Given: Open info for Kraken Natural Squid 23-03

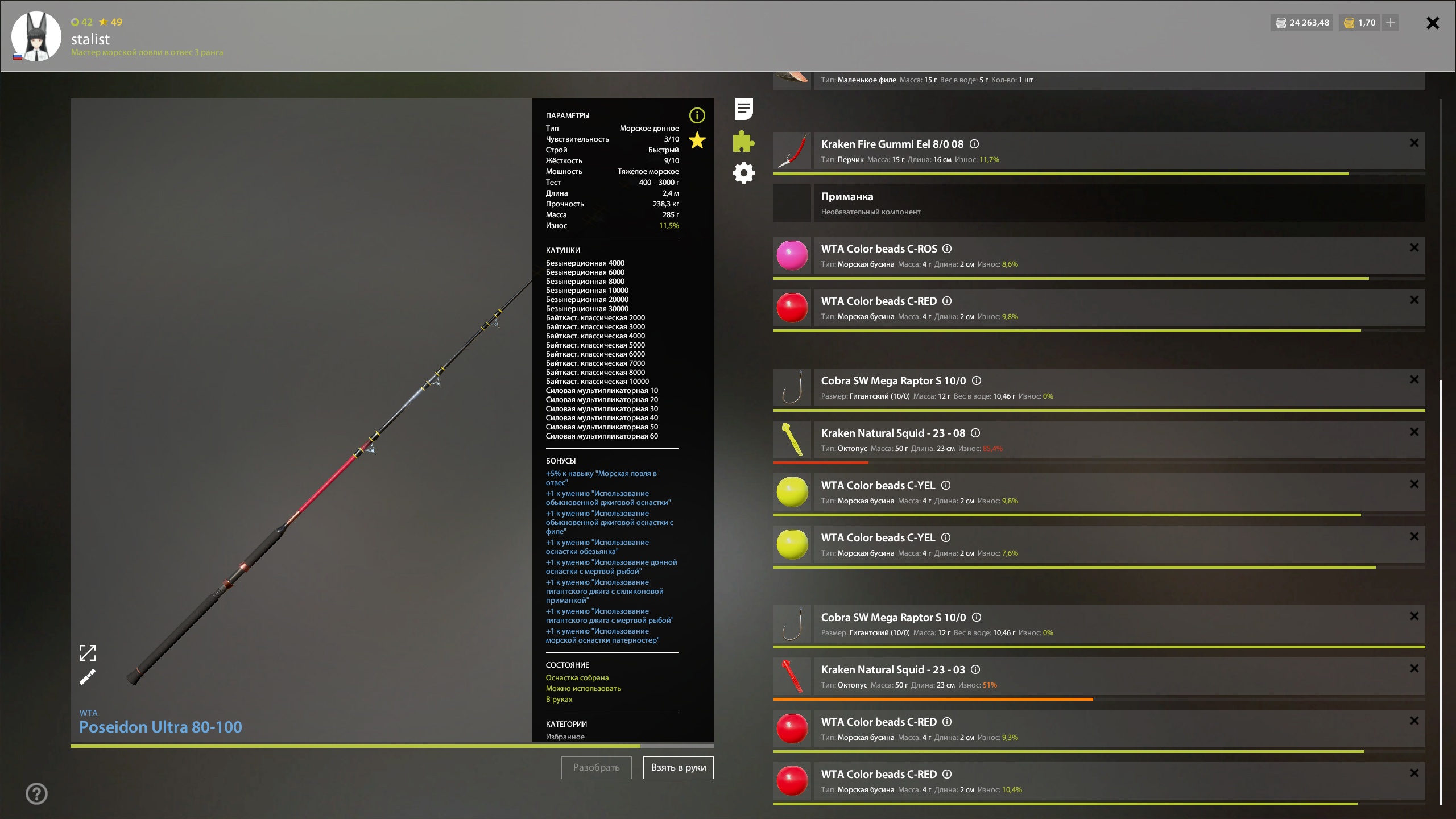Looking at the screenshot, I should click(975, 670).
